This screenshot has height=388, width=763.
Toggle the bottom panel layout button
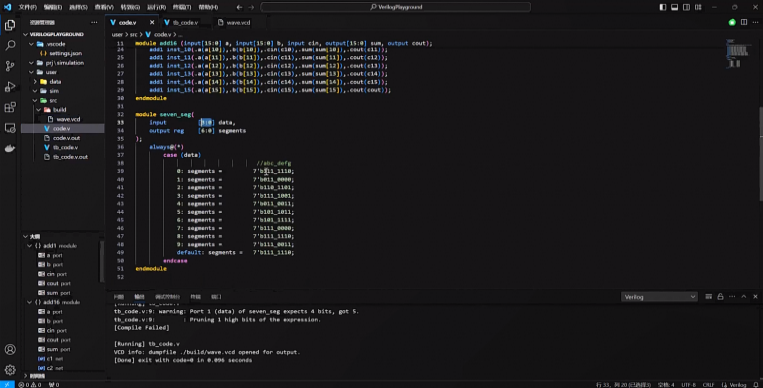674,7
